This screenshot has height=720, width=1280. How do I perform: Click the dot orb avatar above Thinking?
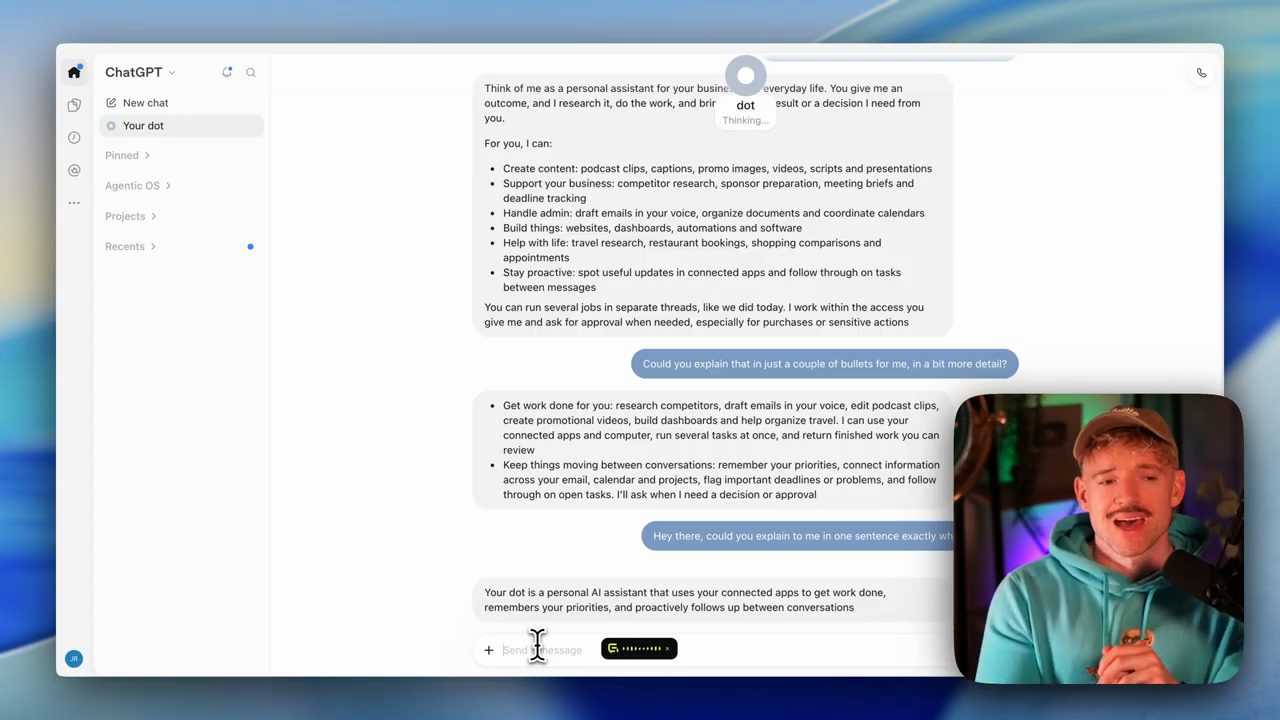745,76
